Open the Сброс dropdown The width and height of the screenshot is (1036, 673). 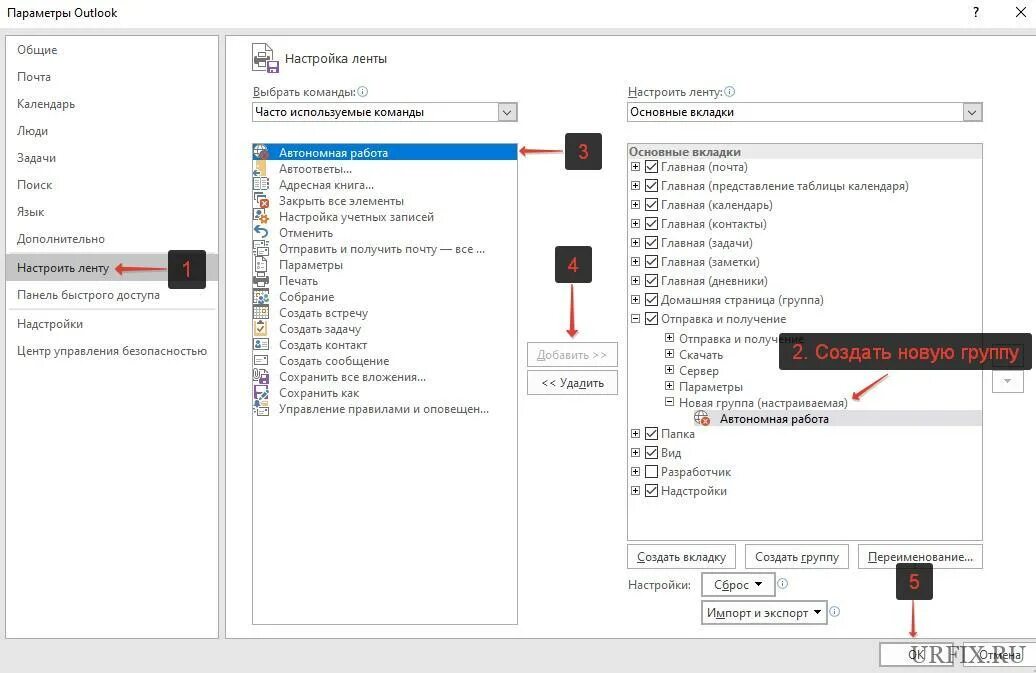737,584
